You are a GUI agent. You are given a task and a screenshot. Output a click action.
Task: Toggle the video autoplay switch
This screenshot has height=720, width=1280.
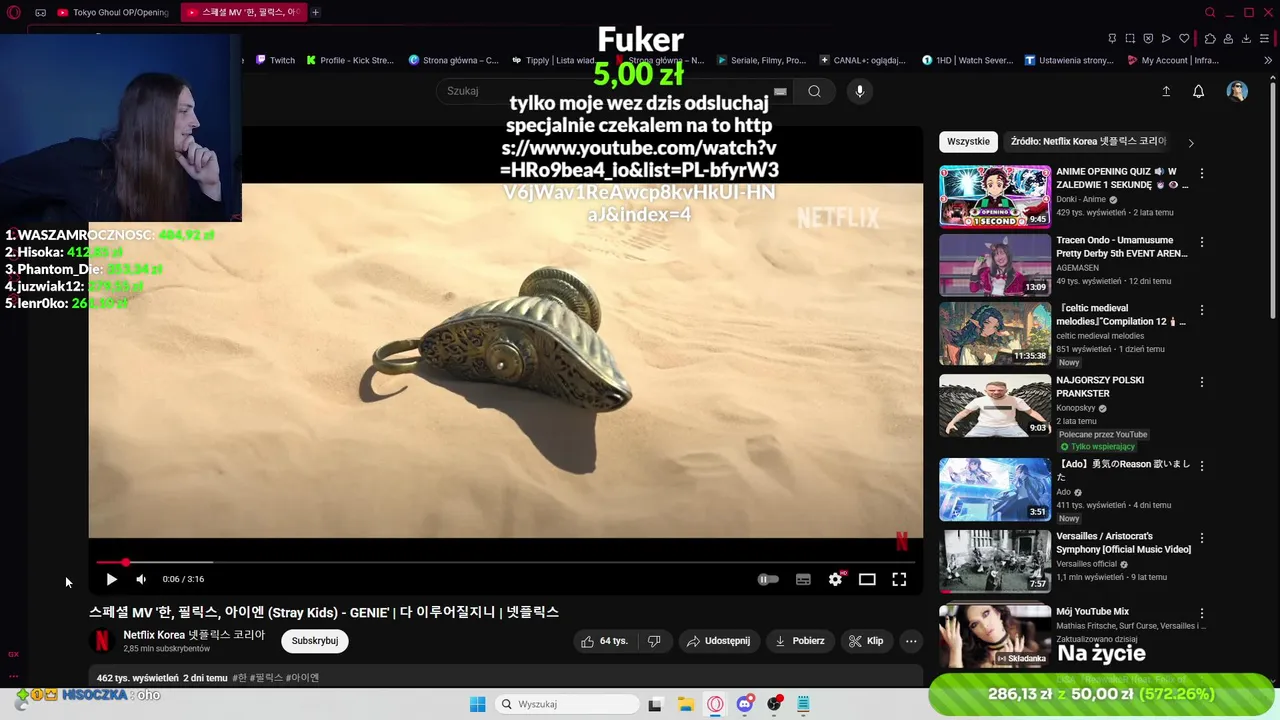coord(768,579)
